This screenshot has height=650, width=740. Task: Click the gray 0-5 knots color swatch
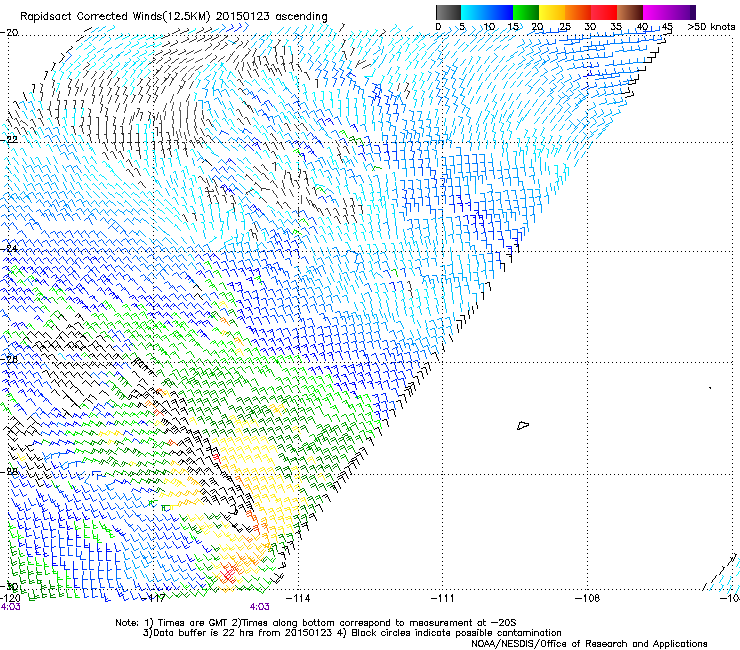tap(448, 12)
